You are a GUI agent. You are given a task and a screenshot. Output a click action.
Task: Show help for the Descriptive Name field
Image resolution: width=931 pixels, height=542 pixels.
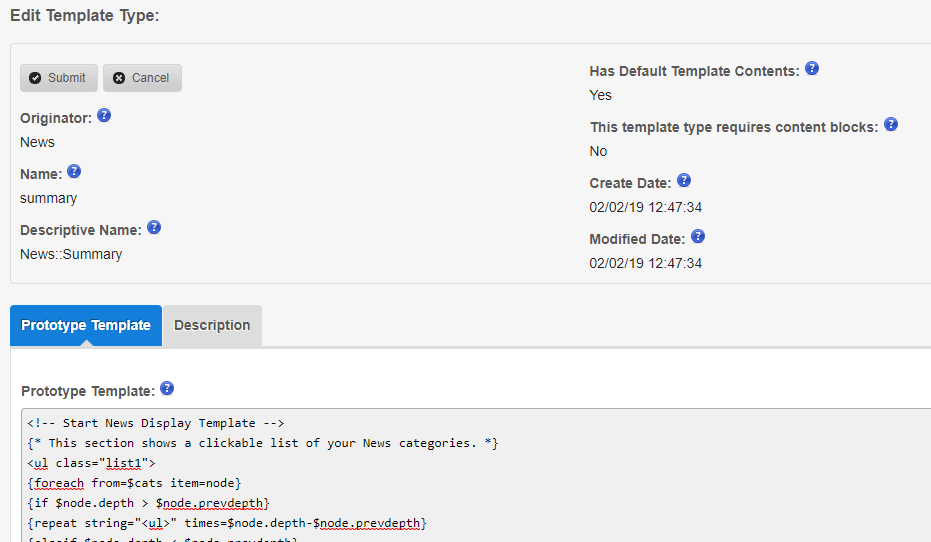[154, 228]
